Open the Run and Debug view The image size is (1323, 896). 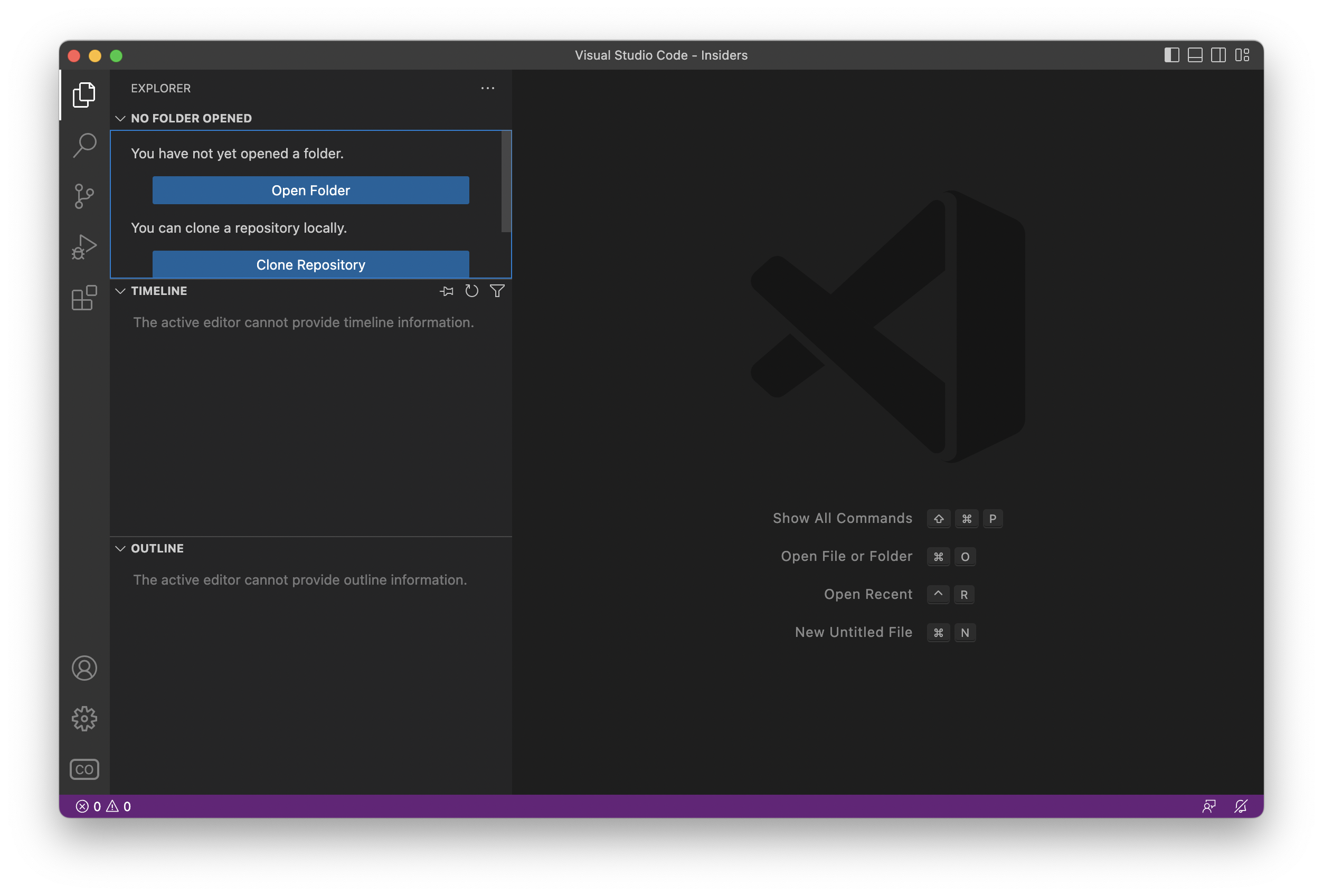click(x=84, y=246)
